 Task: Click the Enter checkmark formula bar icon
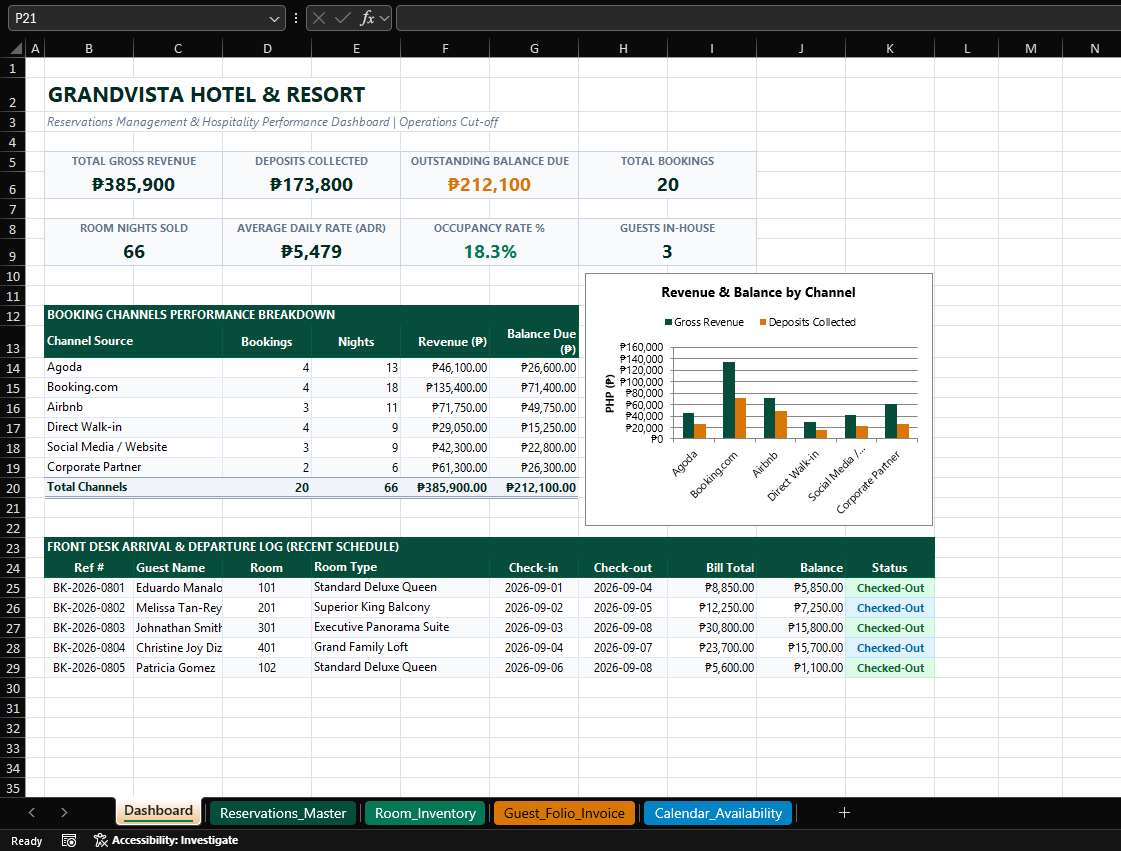click(342, 18)
